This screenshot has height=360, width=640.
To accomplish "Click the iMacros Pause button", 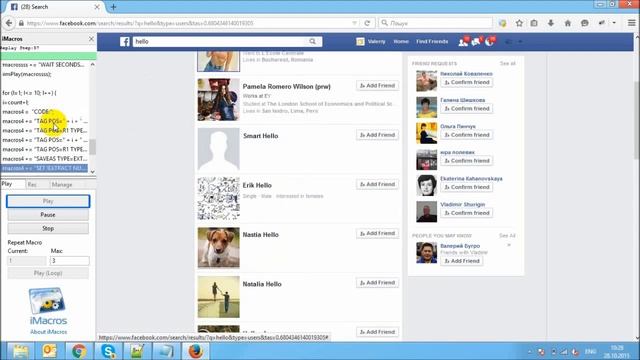I will 48,215.
